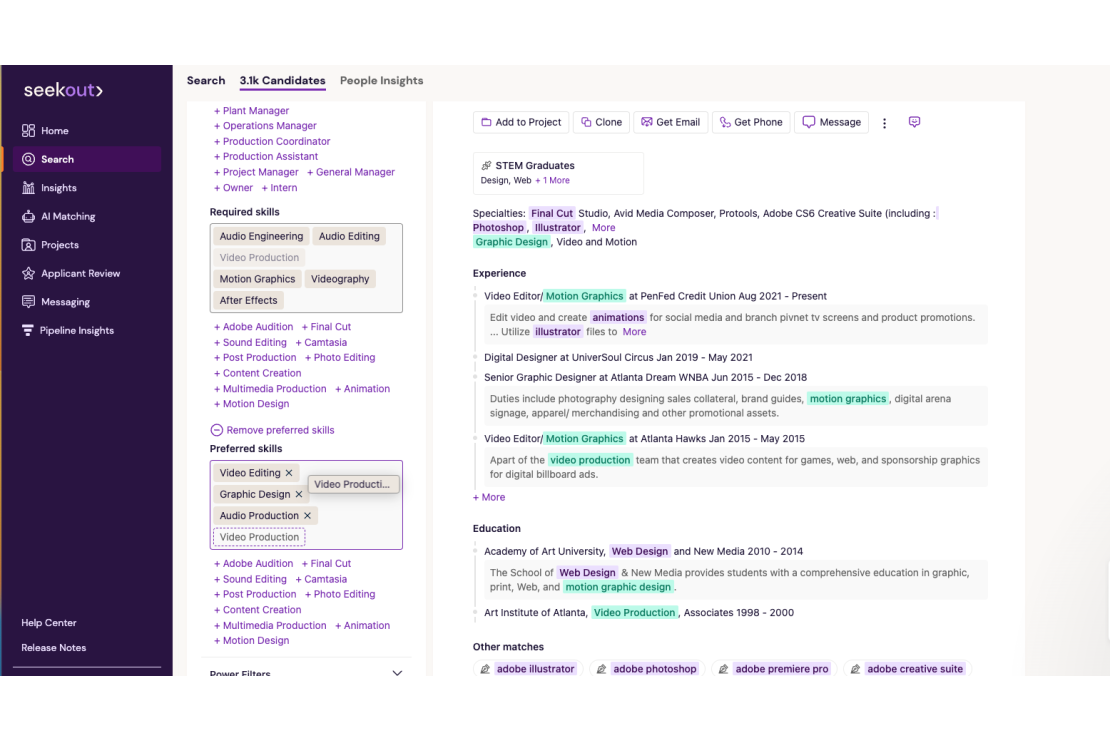Screen dimensions: 1110x740
Task: Open the 3.1k Candidates tab
Action: [283, 80]
